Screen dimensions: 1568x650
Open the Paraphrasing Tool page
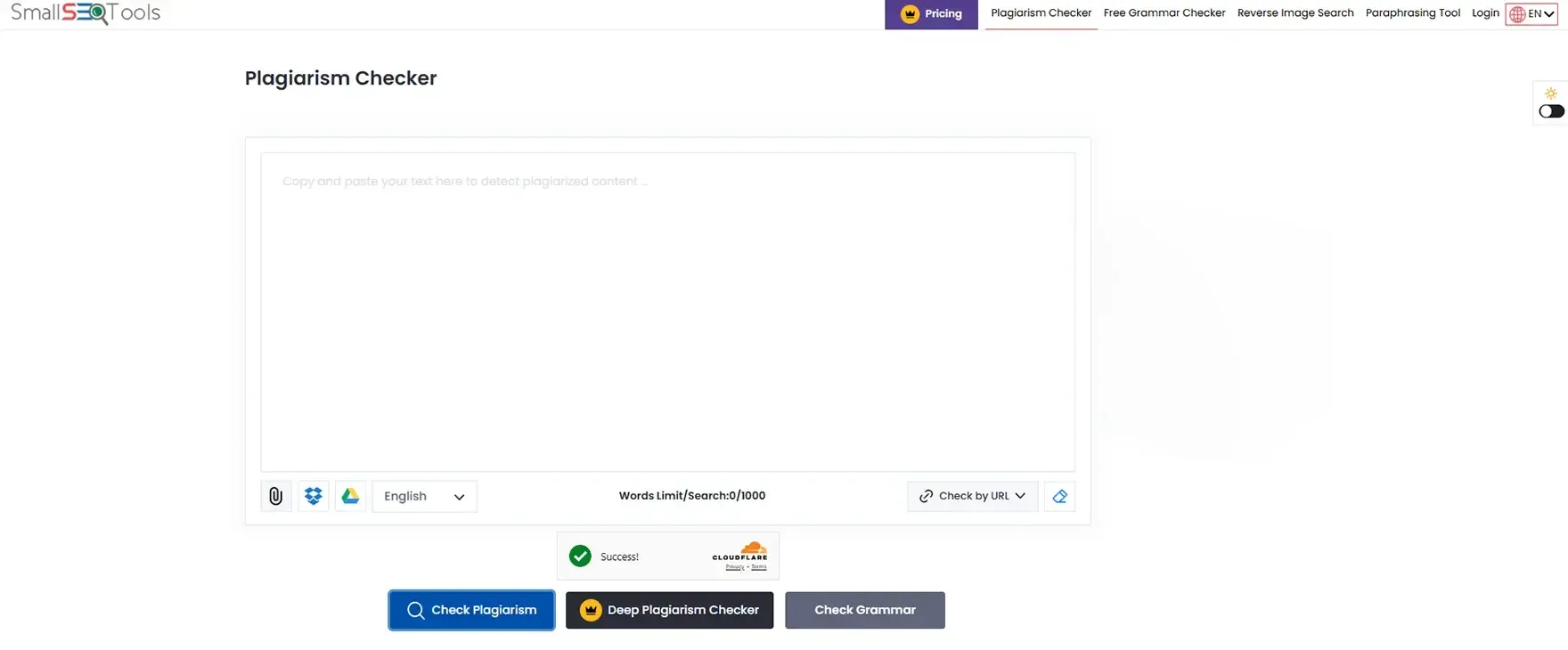[1412, 13]
